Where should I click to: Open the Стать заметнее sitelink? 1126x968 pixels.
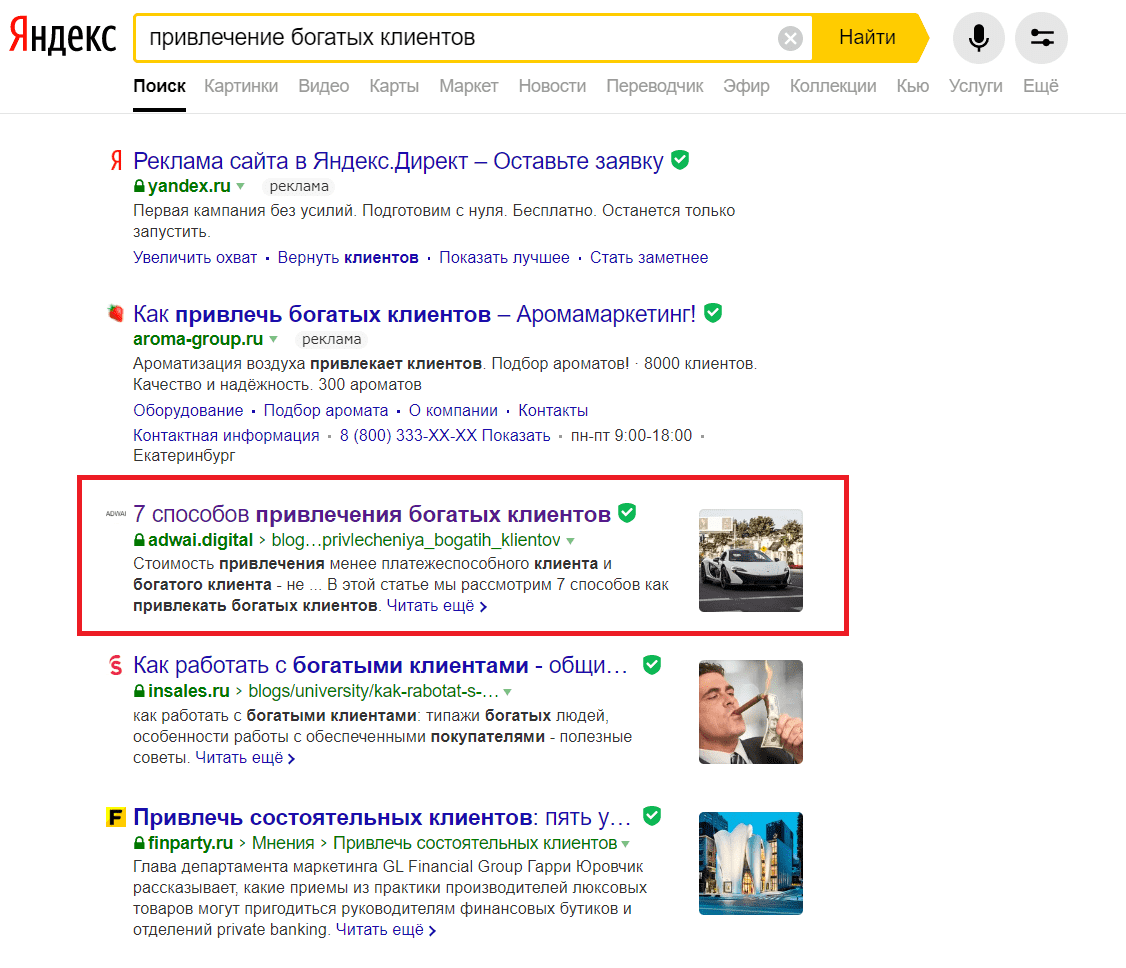pyautogui.click(x=648, y=257)
